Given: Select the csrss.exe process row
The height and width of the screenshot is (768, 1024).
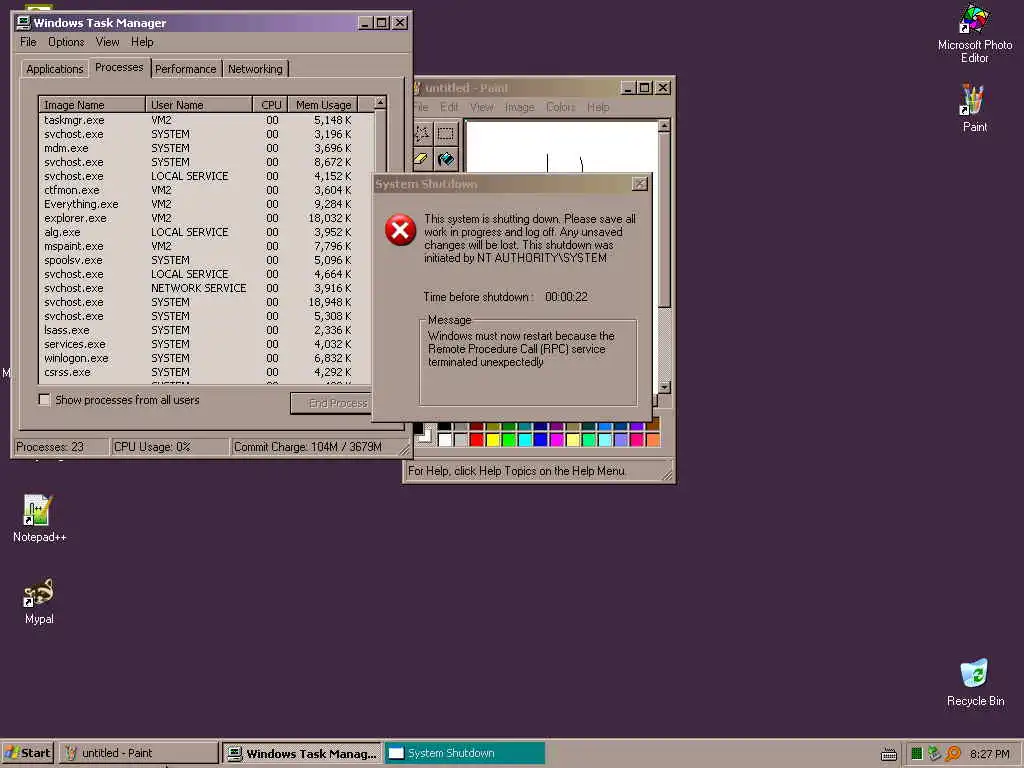Looking at the screenshot, I should point(206,372).
